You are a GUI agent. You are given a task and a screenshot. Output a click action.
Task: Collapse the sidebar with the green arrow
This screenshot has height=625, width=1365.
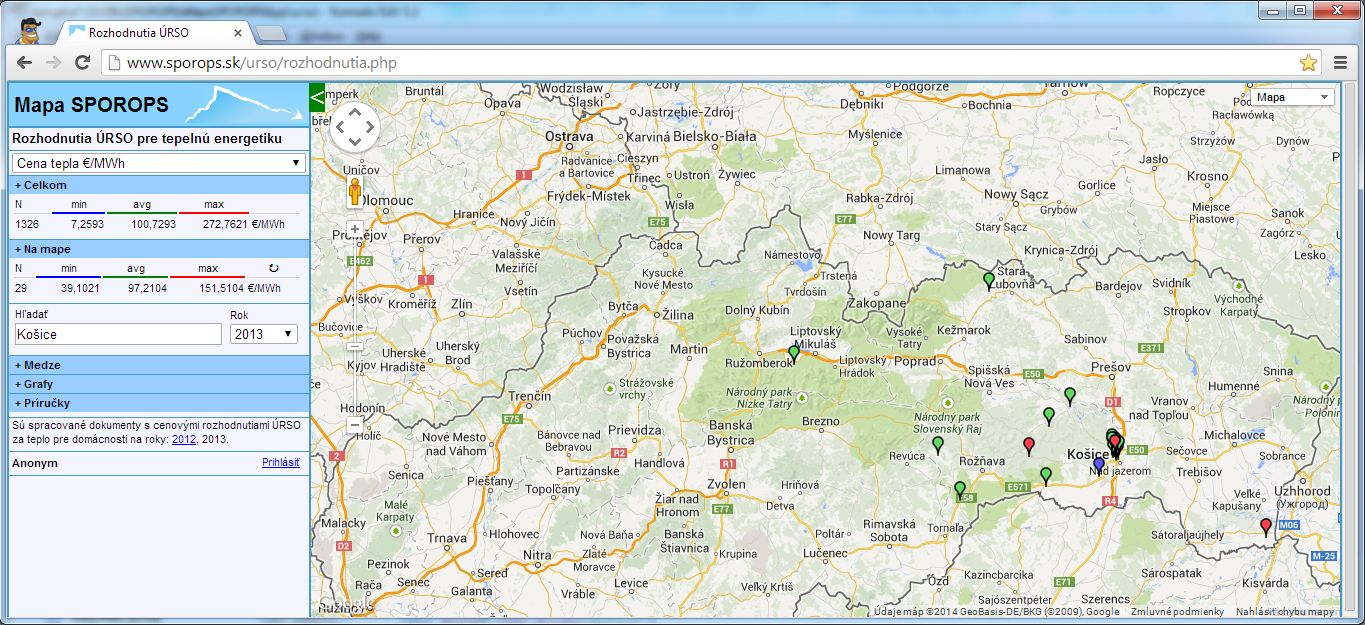tap(318, 96)
